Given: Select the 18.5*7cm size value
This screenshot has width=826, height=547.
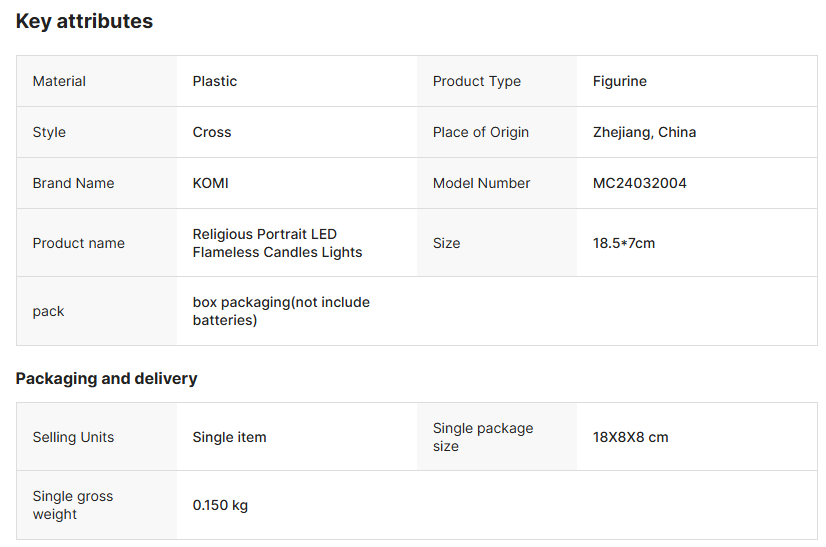Looking at the screenshot, I should tap(624, 243).
